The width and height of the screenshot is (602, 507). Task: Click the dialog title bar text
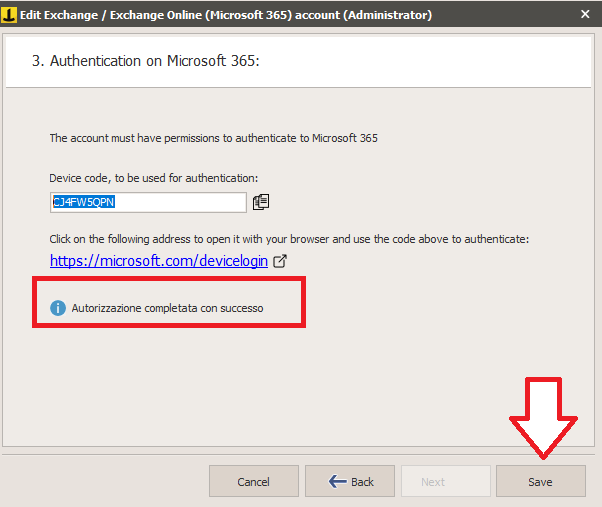(226, 15)
